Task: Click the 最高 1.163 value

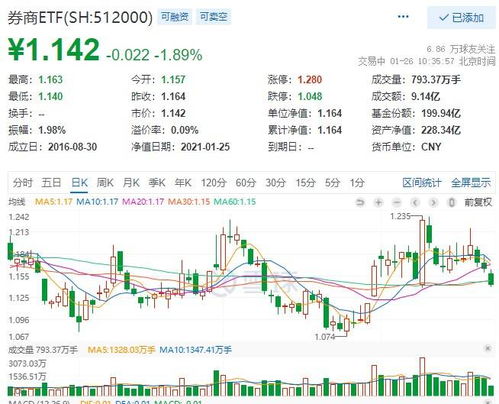Action: (x=50, y=80)
